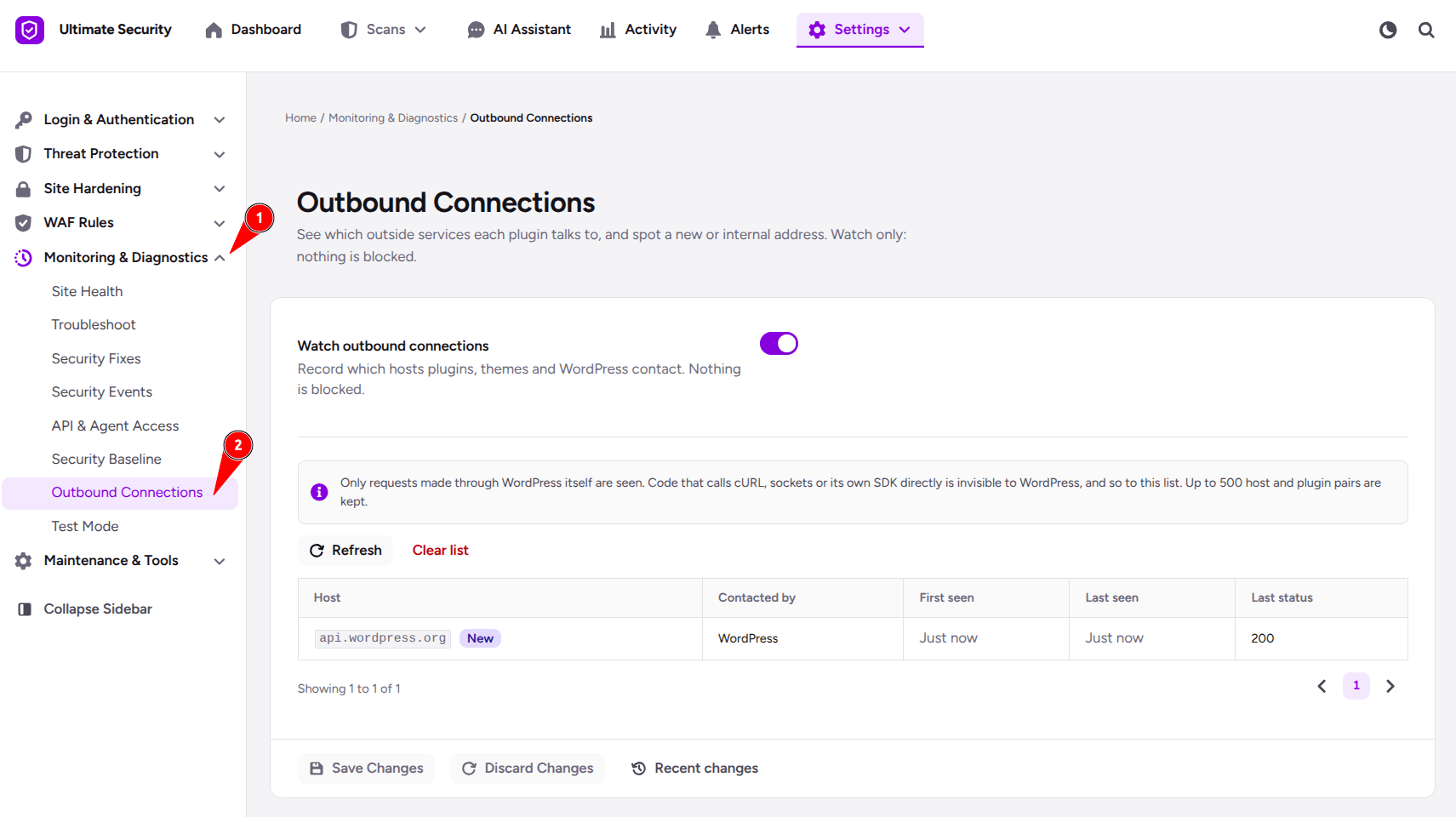This screenshot has width=1456, height=817.
Task: Click the Scans shield icon
Action: pyautogui.click(x=349, y=30)
